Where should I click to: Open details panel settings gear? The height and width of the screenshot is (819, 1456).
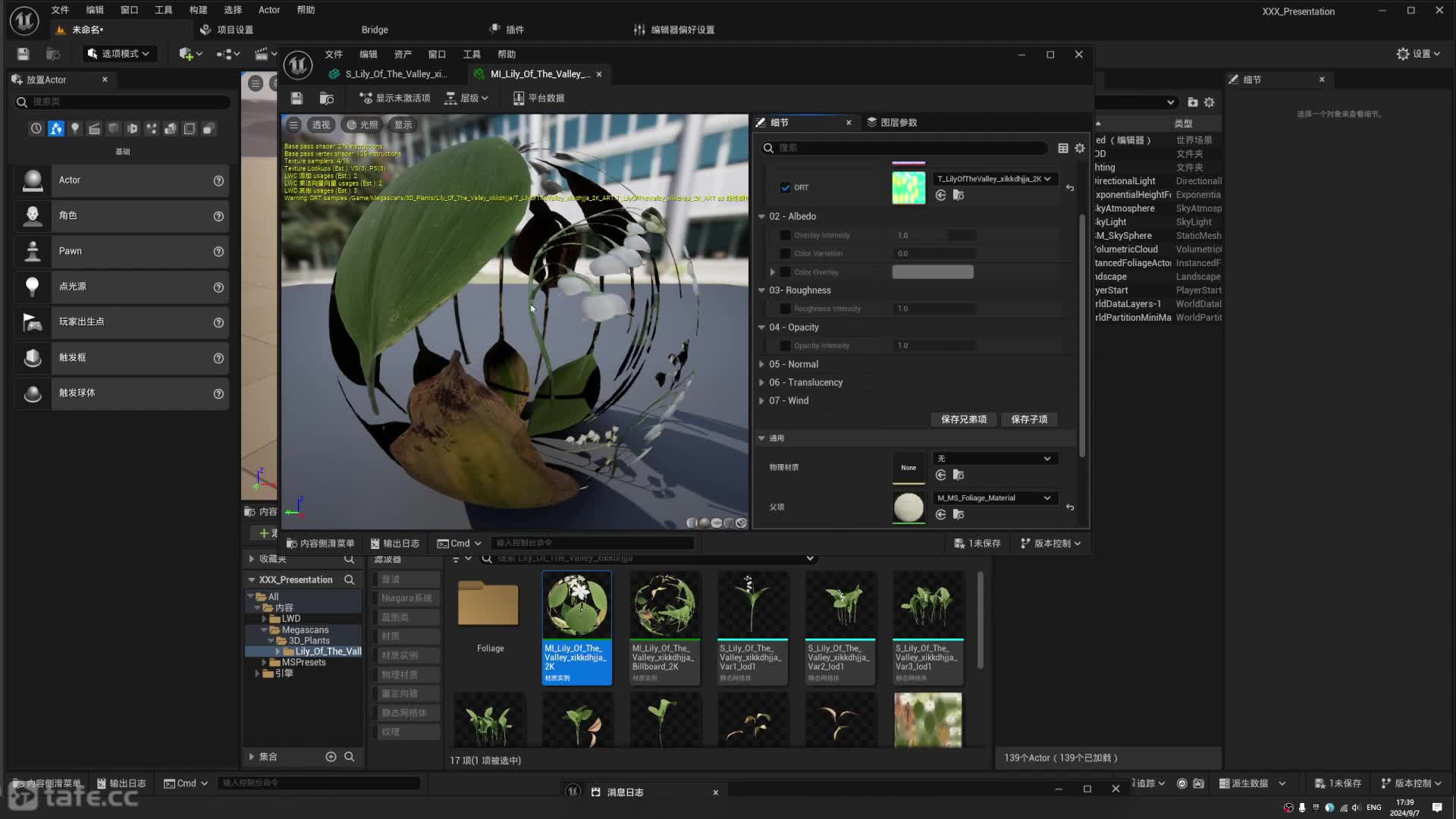(x=1080, y=148)
